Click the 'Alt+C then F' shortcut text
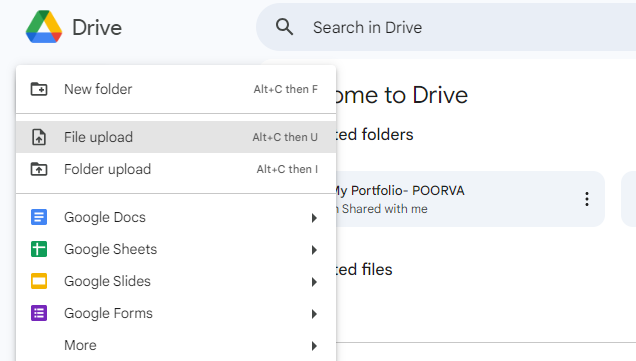 (x=286, y=89)
